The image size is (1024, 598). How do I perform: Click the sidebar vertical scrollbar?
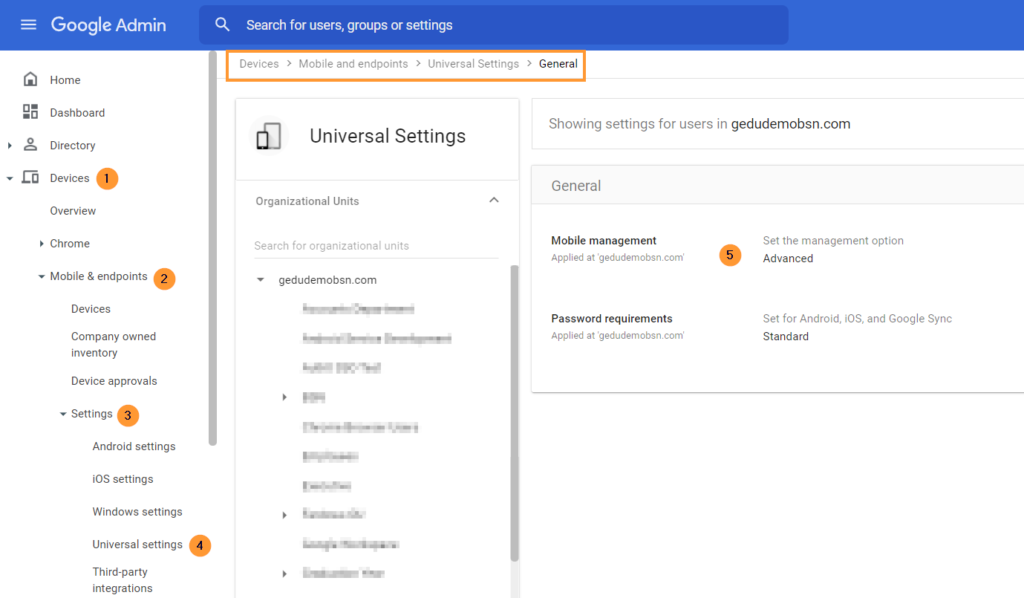point(212,248)
